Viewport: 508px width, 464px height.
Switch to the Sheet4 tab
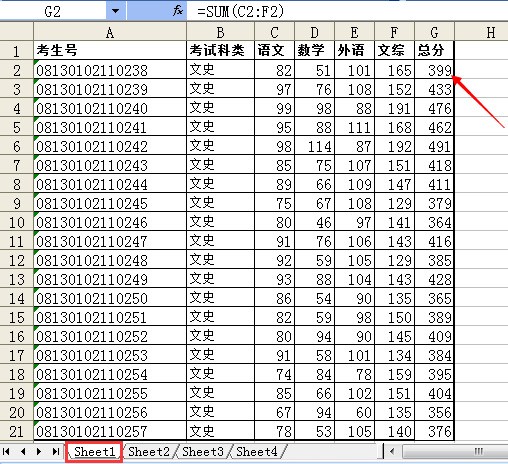point(257,452)
